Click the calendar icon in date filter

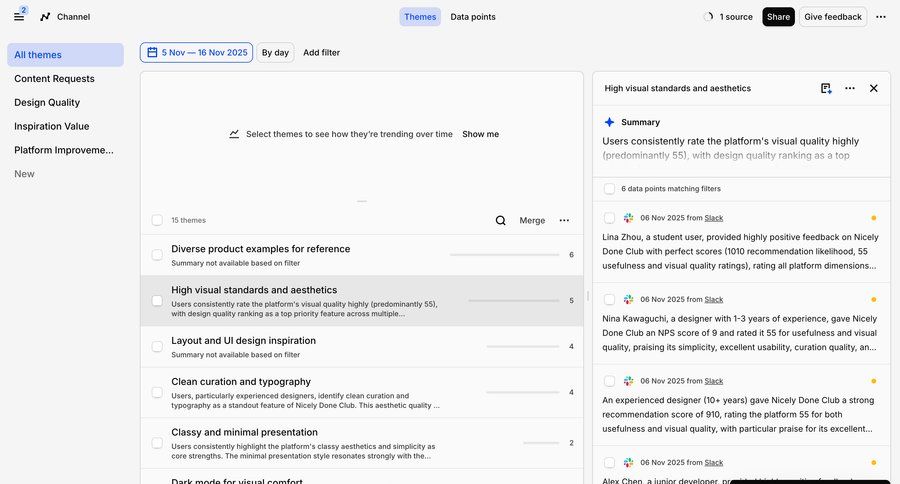(x=152, y=52)
